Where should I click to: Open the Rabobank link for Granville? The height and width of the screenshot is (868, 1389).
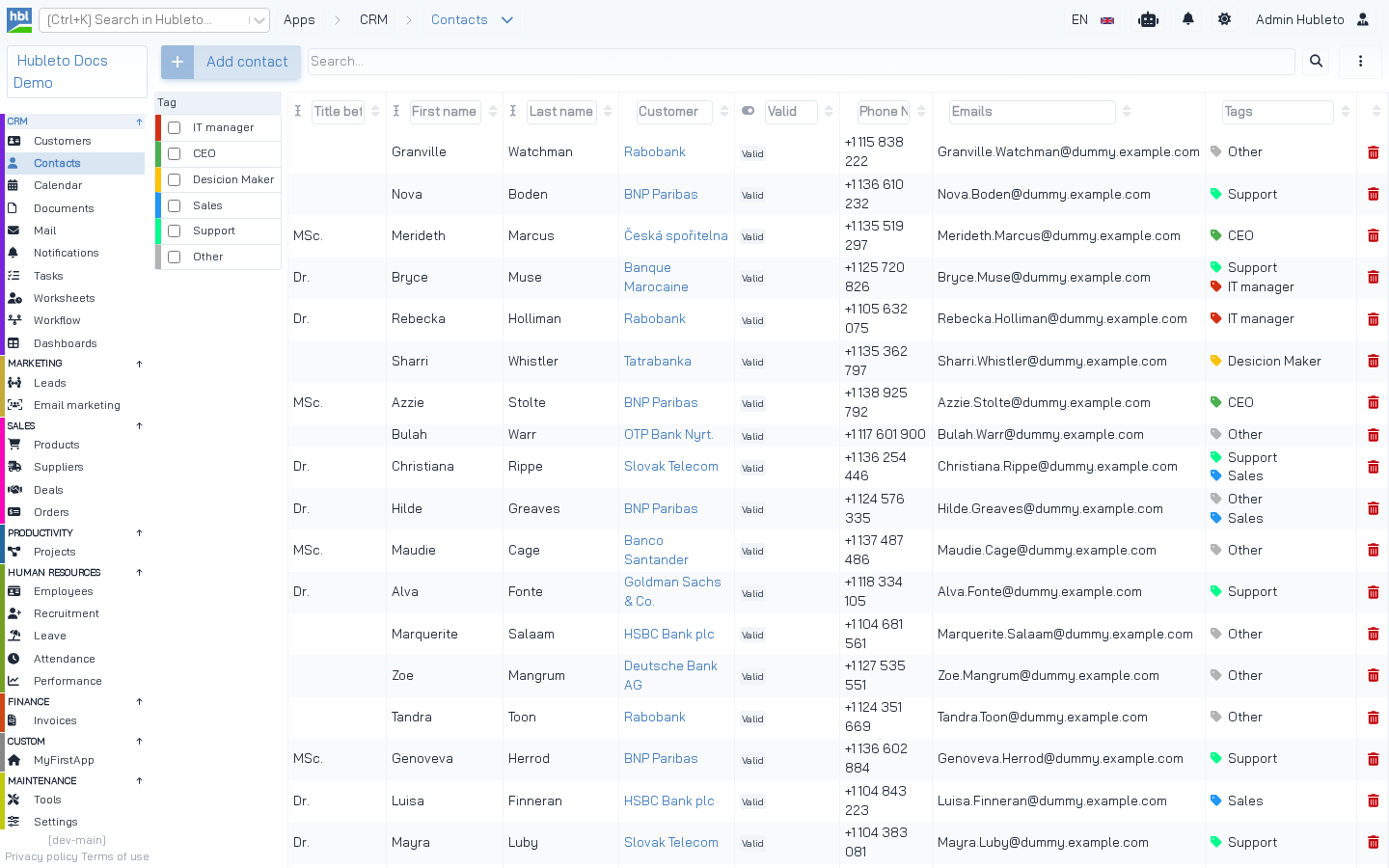(x=655, y=152)
